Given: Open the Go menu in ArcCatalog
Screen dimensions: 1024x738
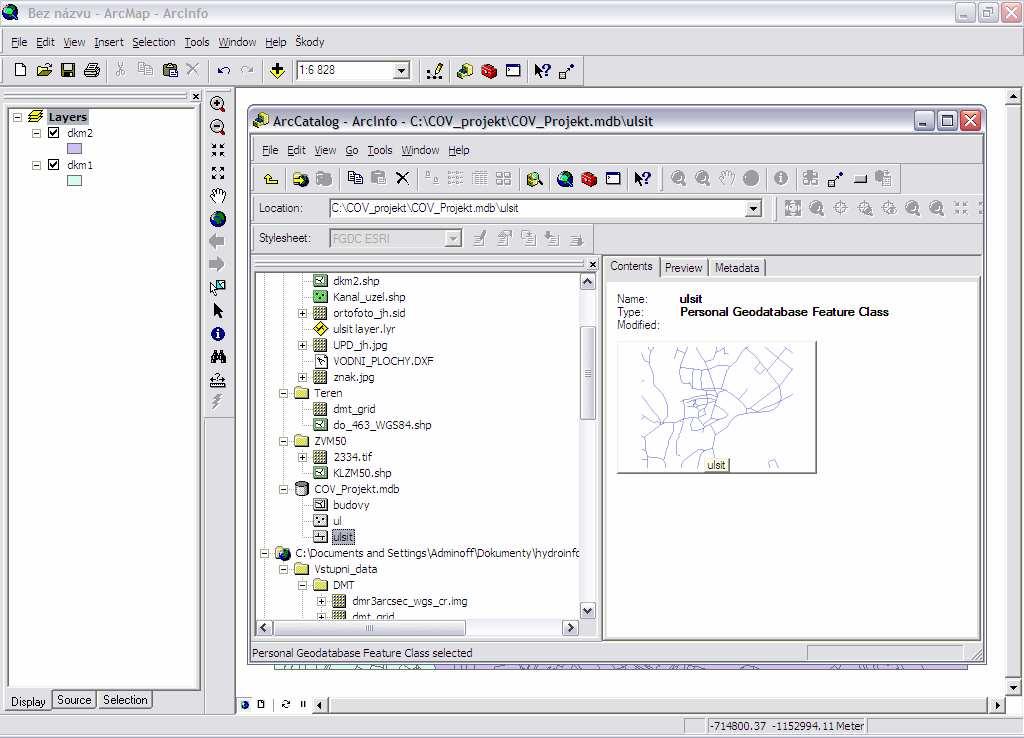Looking at the screenshot, I should pyautogui.click(x=351, y=150).
